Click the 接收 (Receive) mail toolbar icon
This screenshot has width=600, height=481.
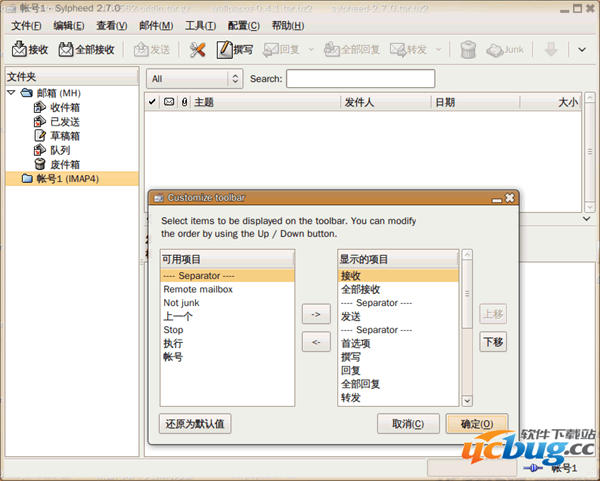point(20,49)
